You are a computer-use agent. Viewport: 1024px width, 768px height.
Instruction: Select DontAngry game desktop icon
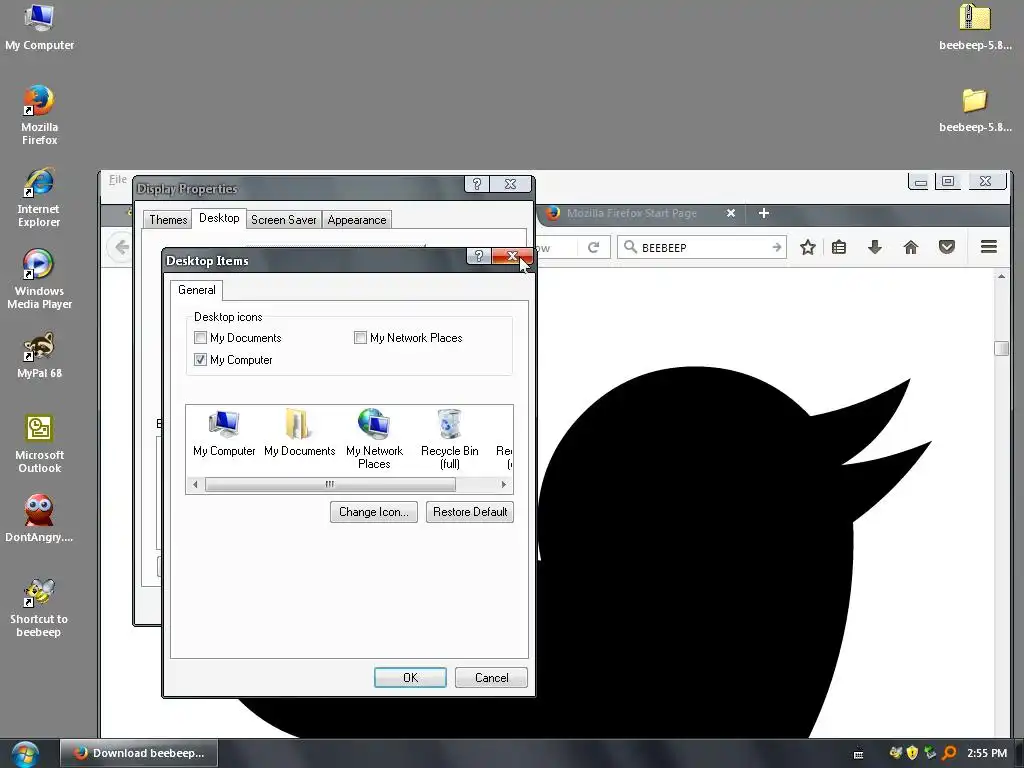click(39, 519)
